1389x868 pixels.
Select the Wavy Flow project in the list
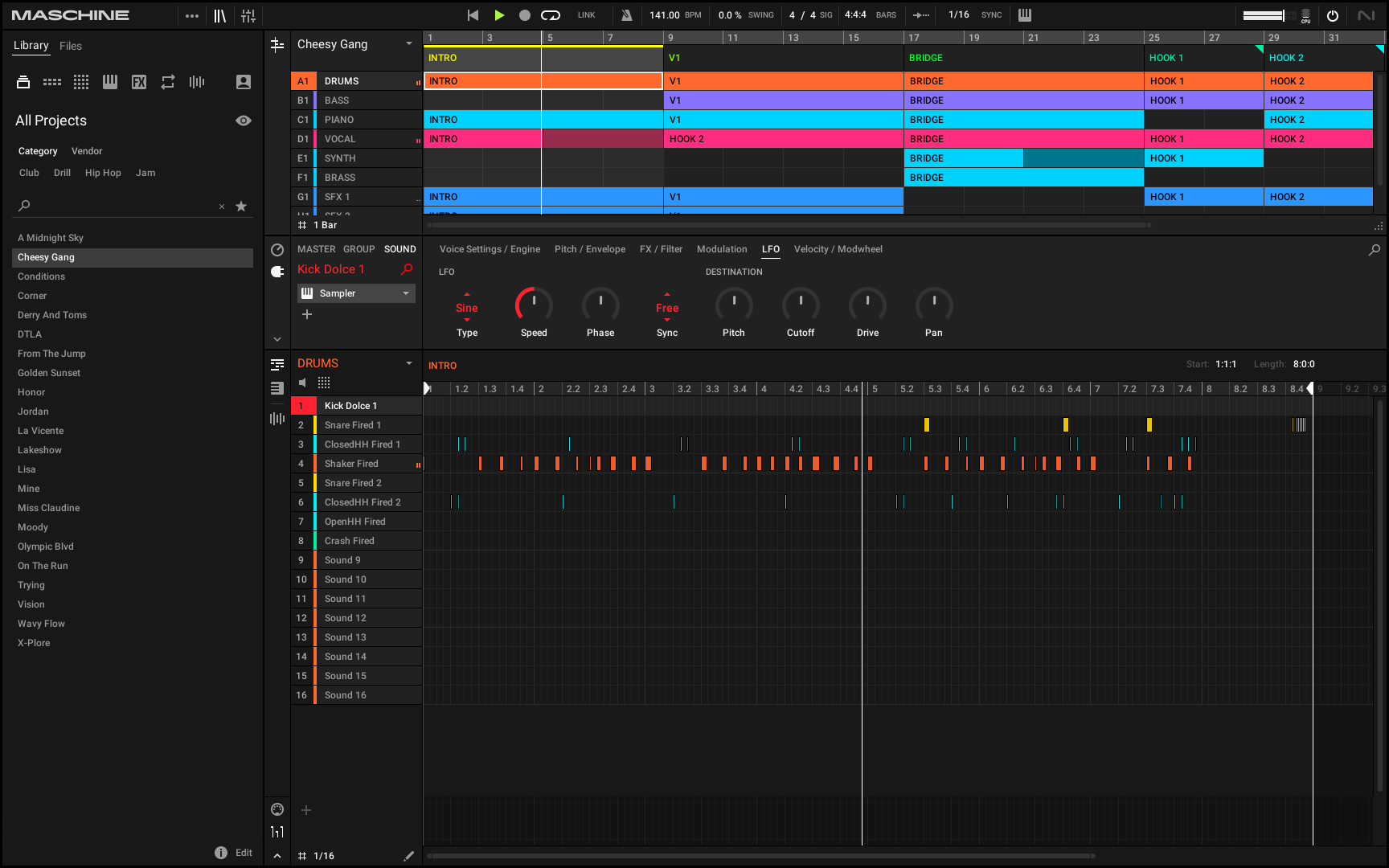tap(41, 623)
